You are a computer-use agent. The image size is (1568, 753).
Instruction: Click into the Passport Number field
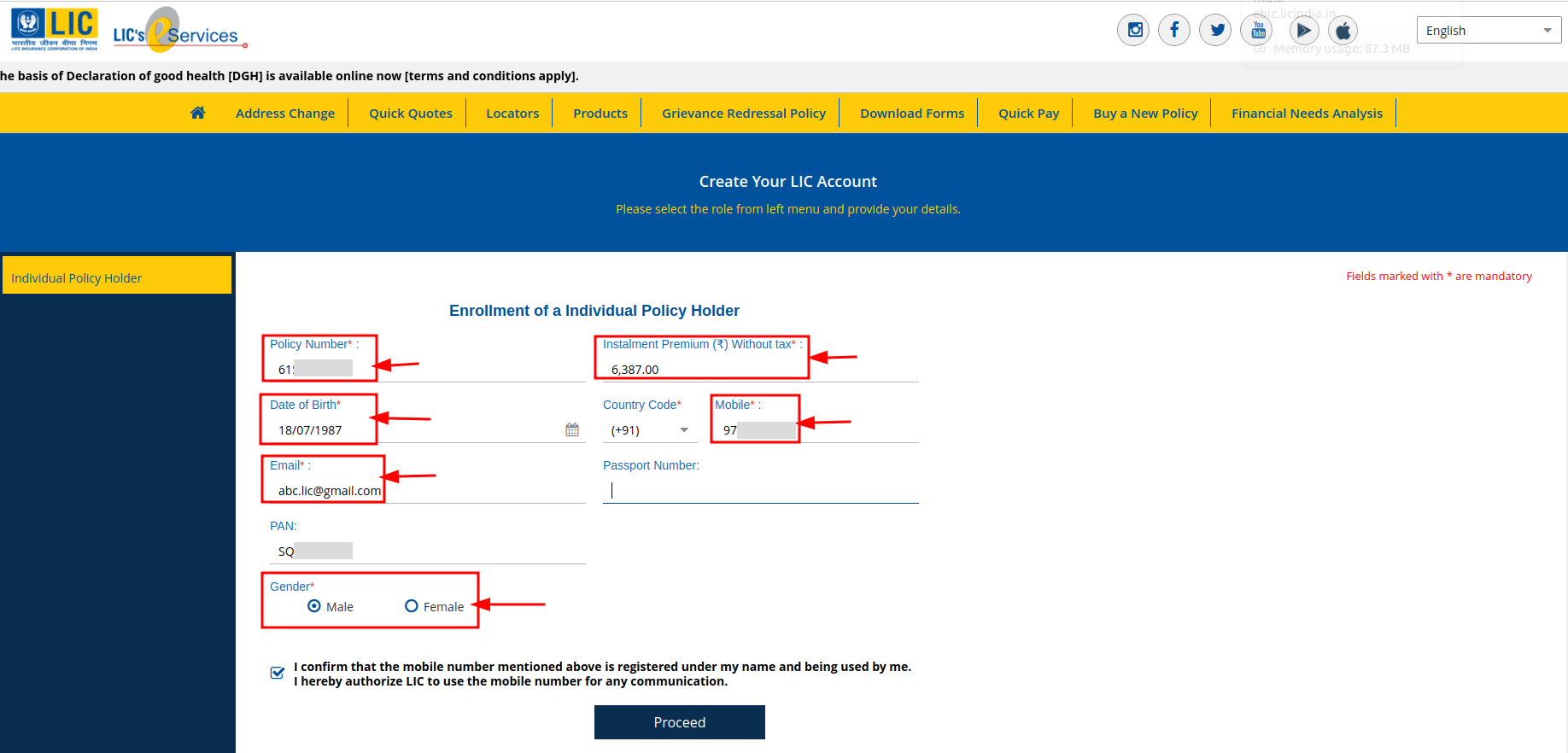[761, 490]
